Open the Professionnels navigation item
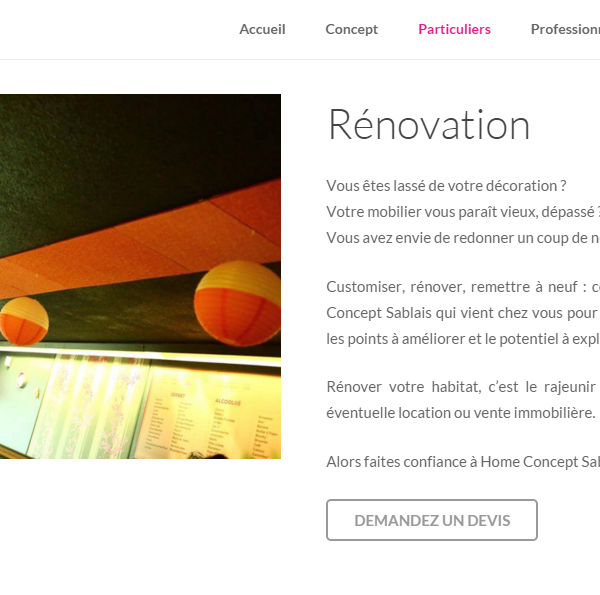600x595 pixels. tap(565, 29)
